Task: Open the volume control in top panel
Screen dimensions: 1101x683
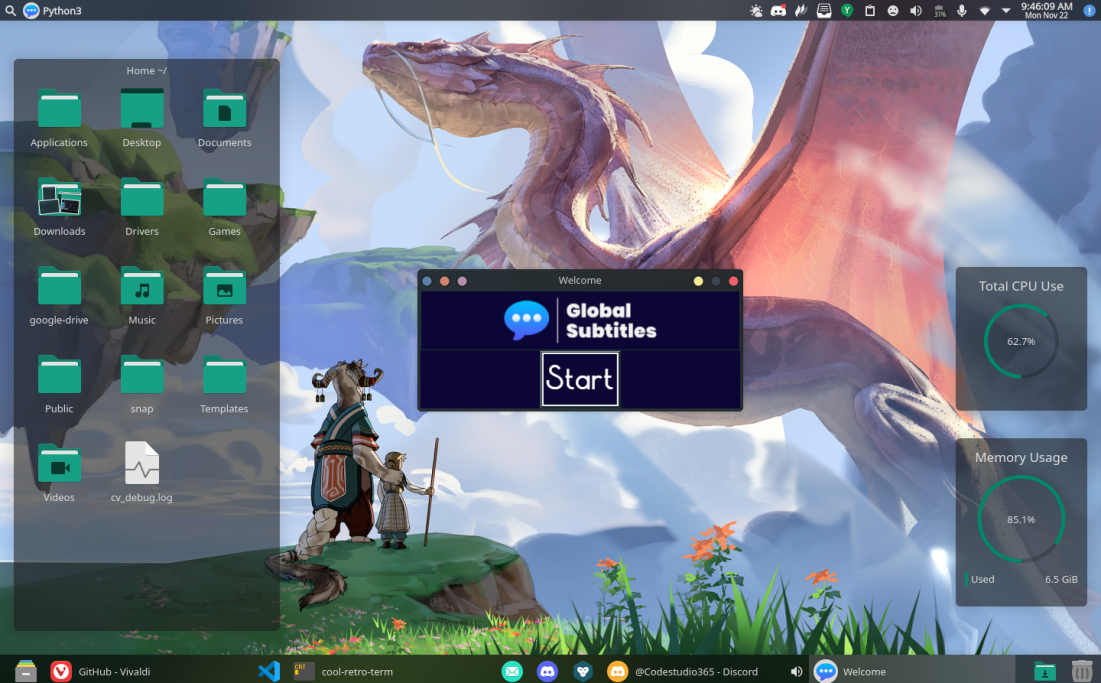Action: click(x=916, y=11)
